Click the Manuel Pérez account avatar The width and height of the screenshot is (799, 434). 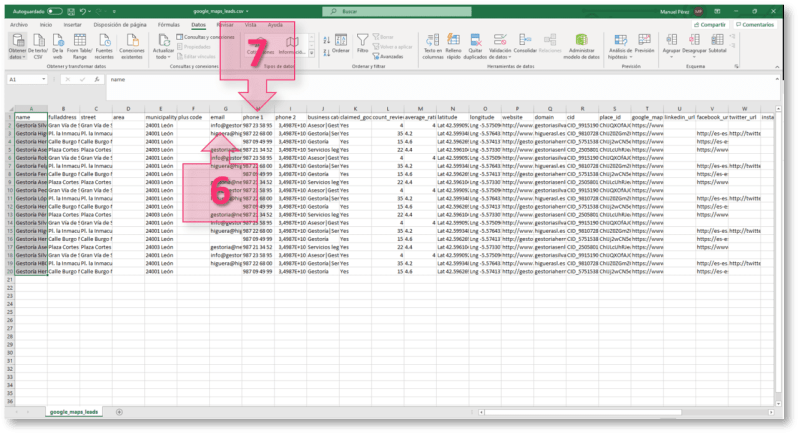tap(698, 11)
